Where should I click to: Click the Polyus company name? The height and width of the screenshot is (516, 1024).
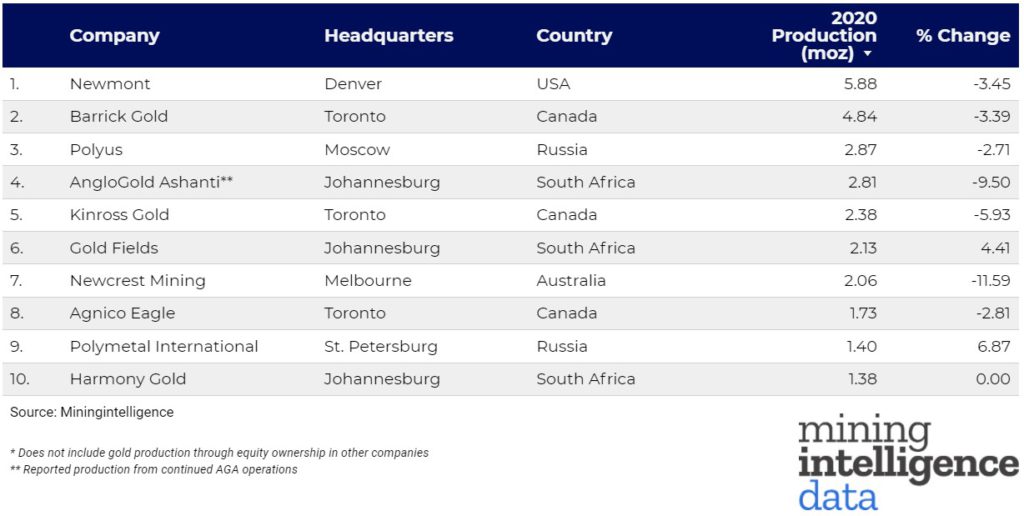point(96,150)
